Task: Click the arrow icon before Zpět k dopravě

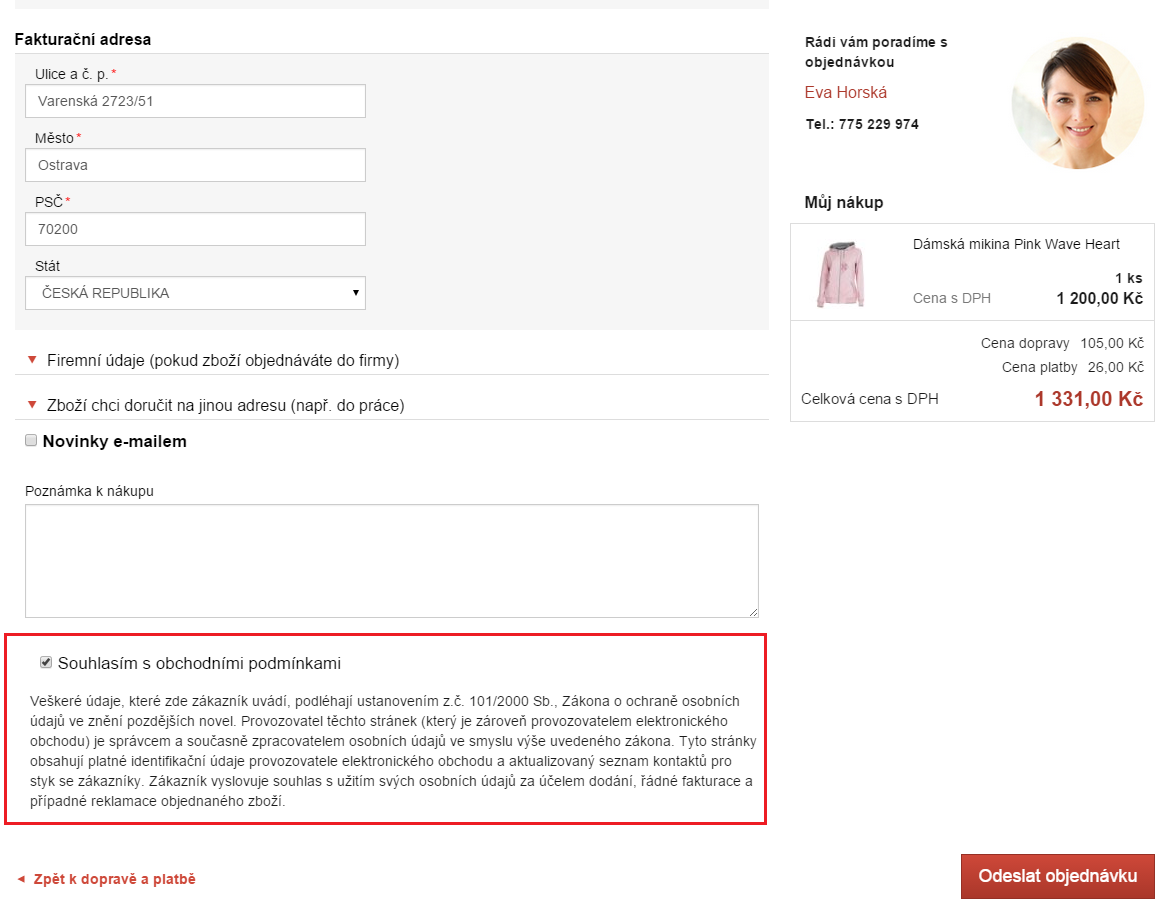Action: pos(21,879)
